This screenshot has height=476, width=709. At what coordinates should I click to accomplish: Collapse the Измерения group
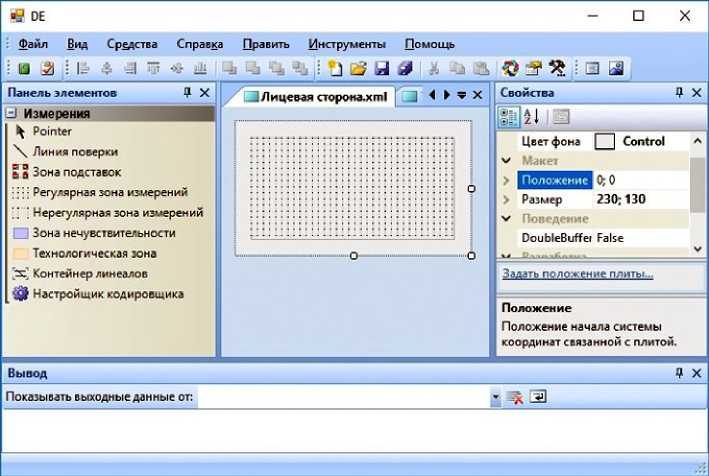11,113
